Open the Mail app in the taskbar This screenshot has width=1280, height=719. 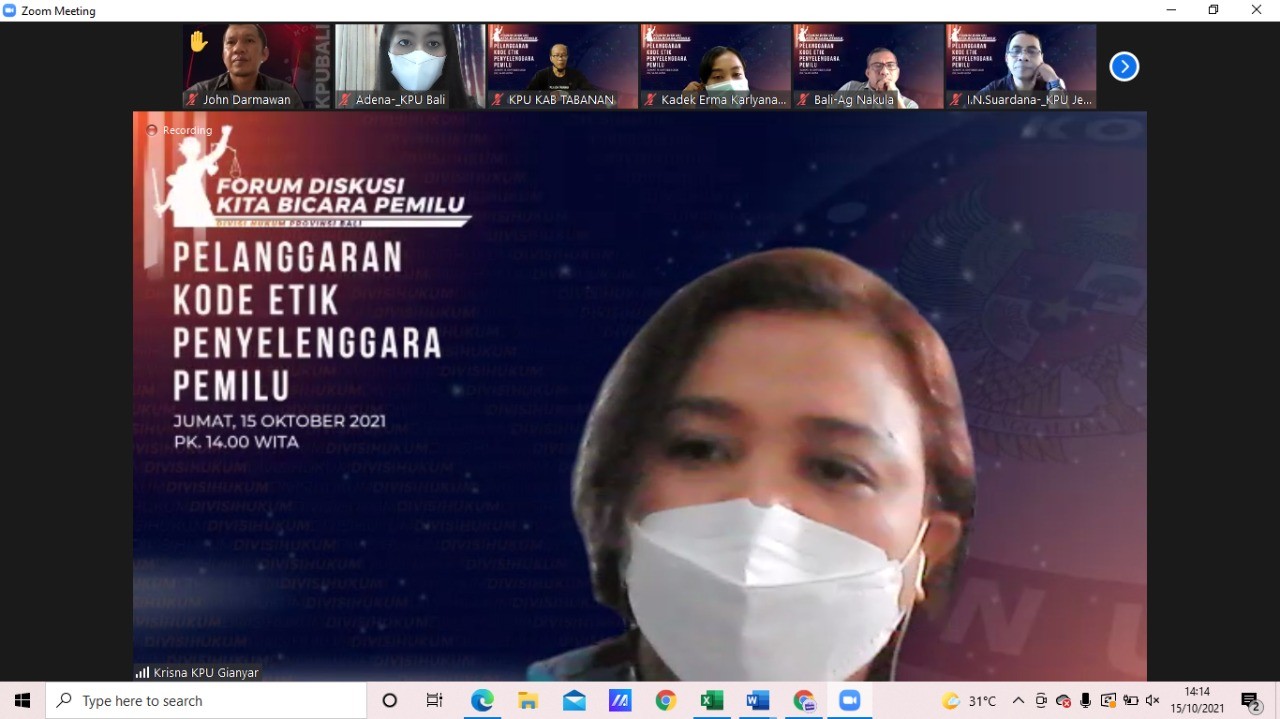(574, 701)
